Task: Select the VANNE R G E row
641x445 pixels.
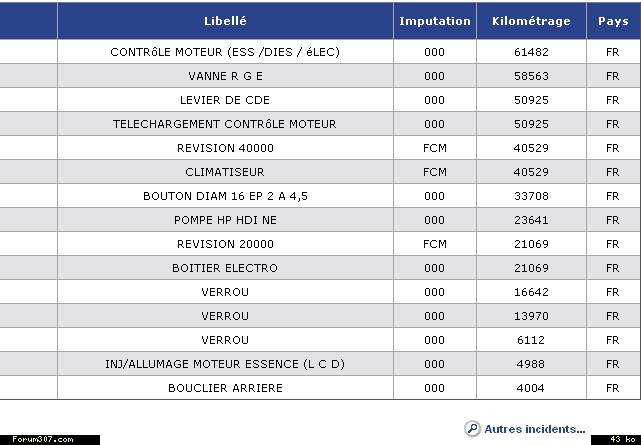Action: [x=225, y=76]
